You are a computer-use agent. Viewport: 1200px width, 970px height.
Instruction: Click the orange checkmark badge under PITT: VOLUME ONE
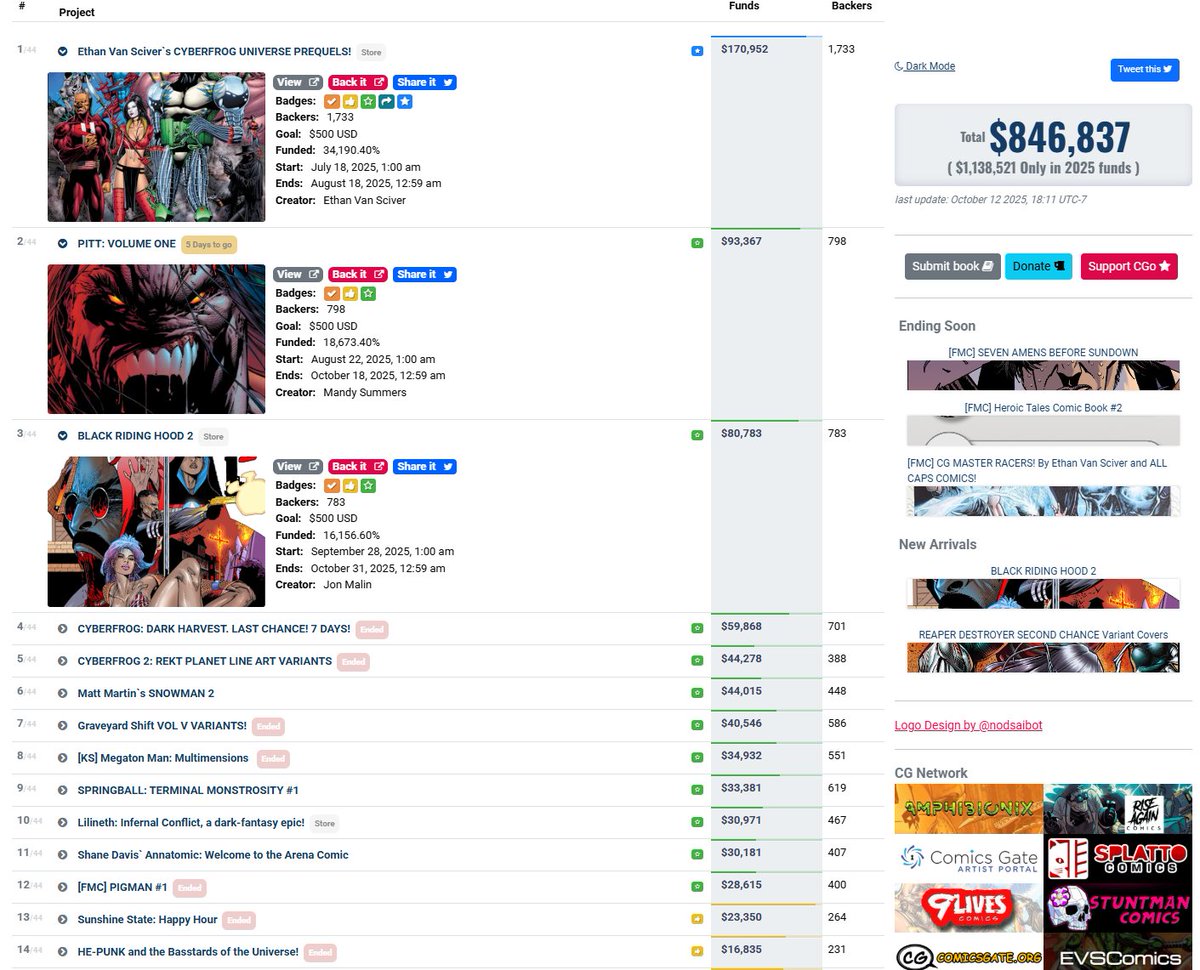click(x=332, y=293)
